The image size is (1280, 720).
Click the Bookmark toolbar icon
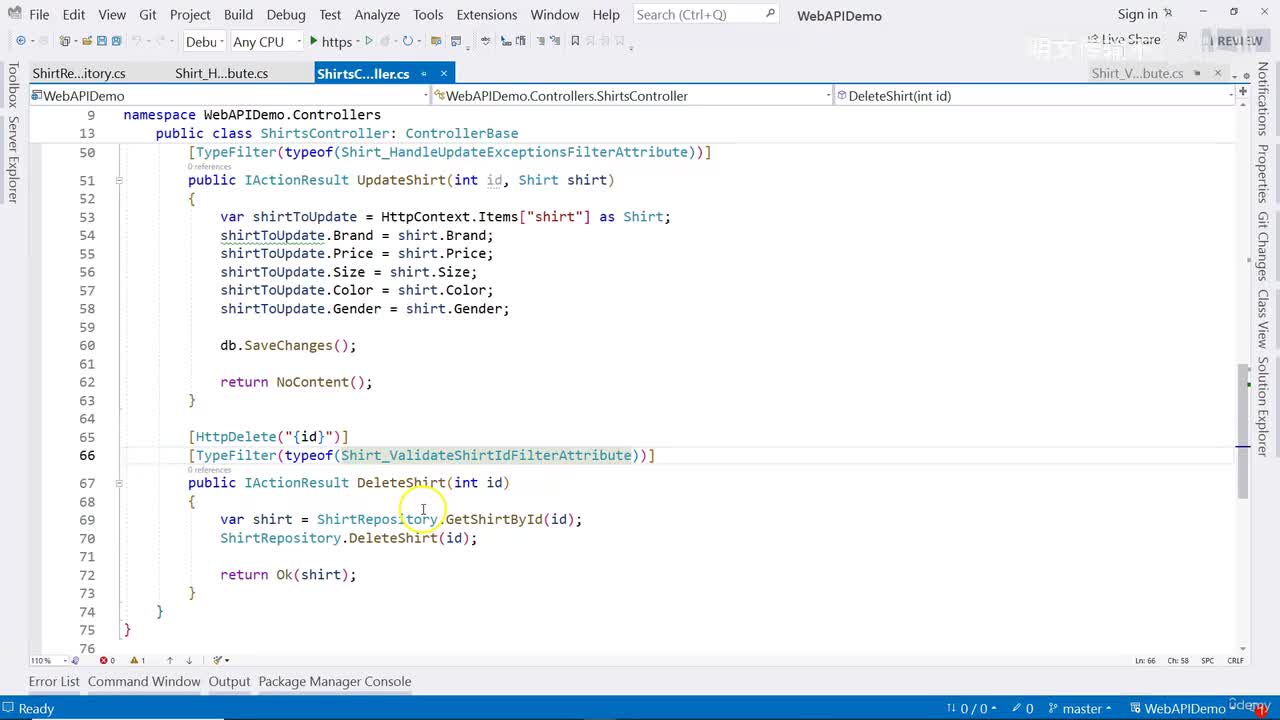click(x=575, y=41)
